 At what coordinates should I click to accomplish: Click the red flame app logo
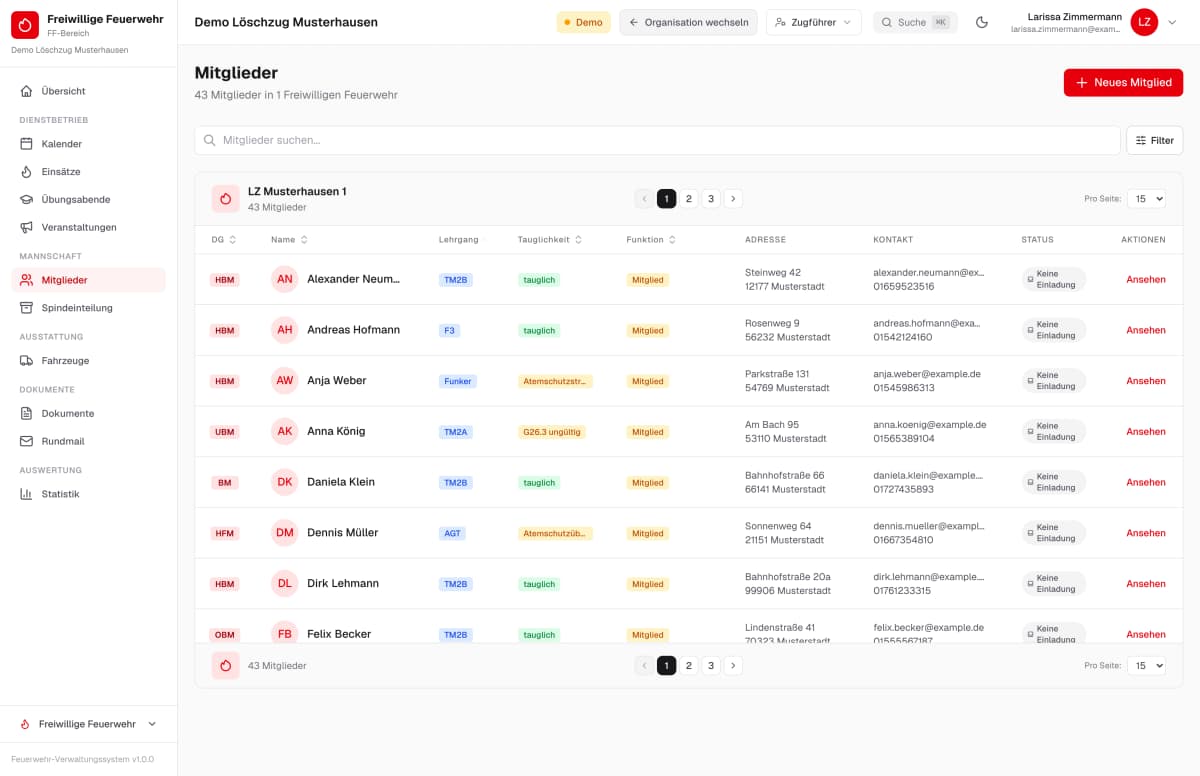pyautogui.click(x=25, y=25)
